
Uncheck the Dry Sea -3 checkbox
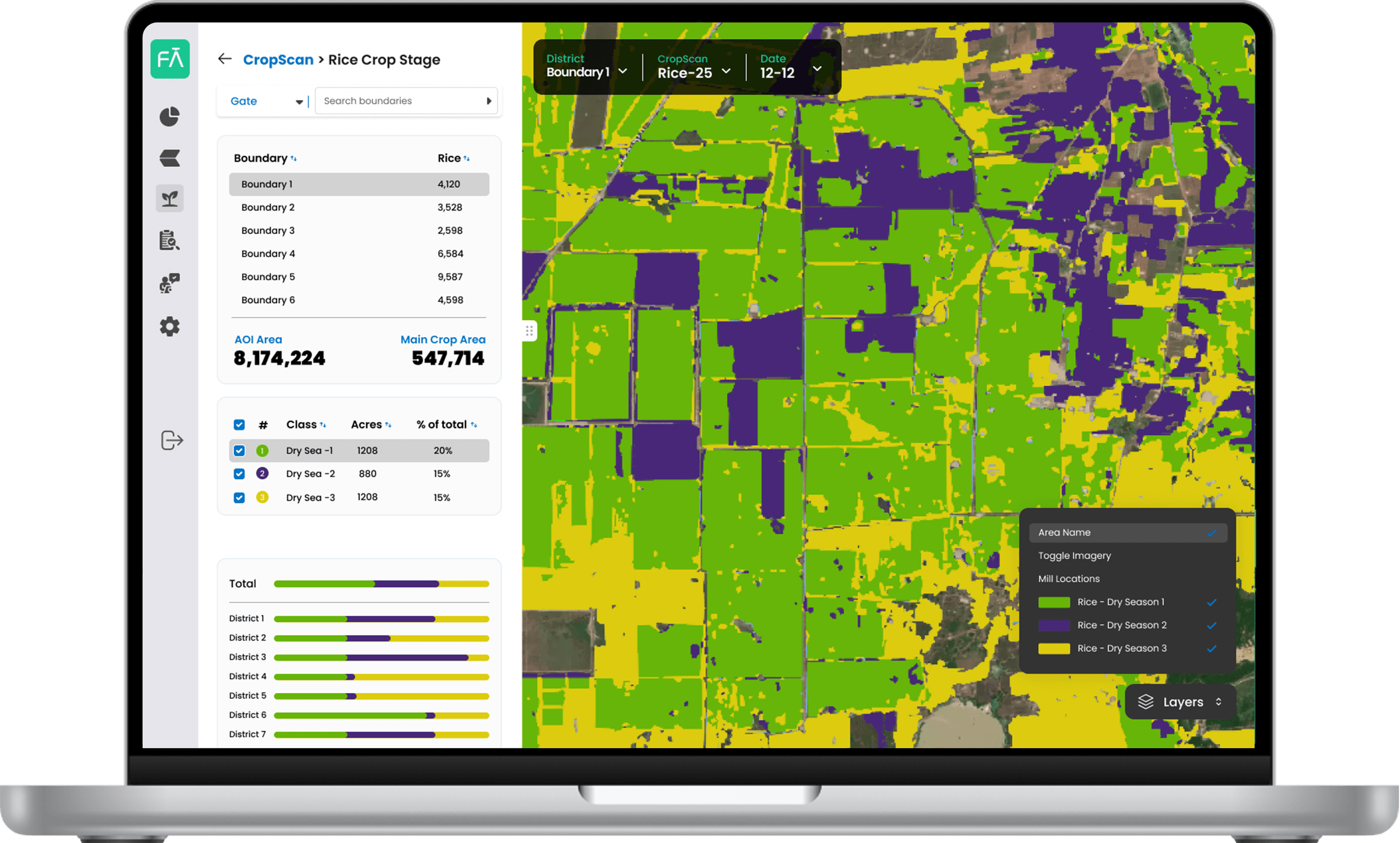pyautogui.click(x=239, y=497)
